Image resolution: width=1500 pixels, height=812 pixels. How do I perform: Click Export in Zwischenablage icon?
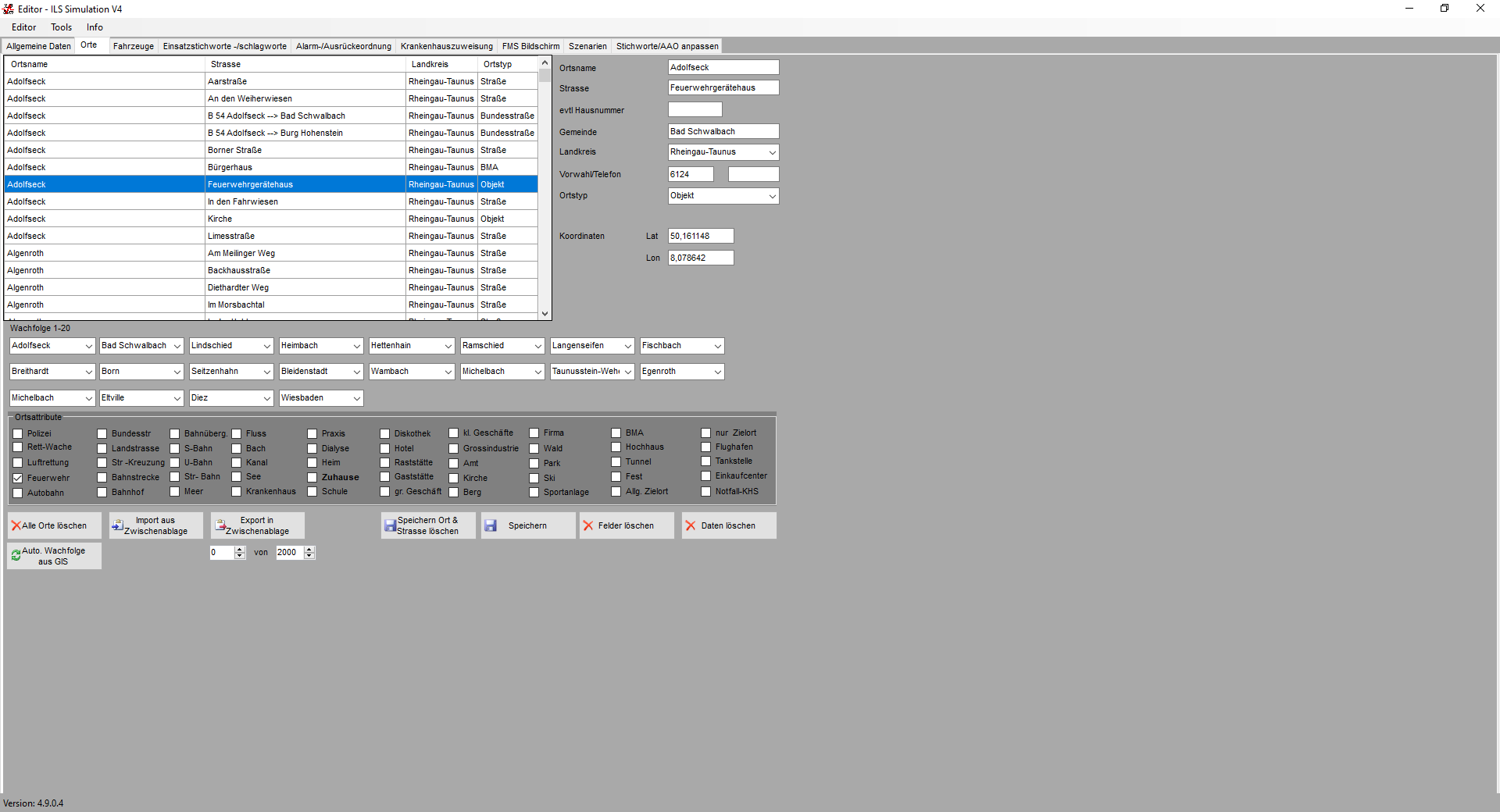point(220,525)
